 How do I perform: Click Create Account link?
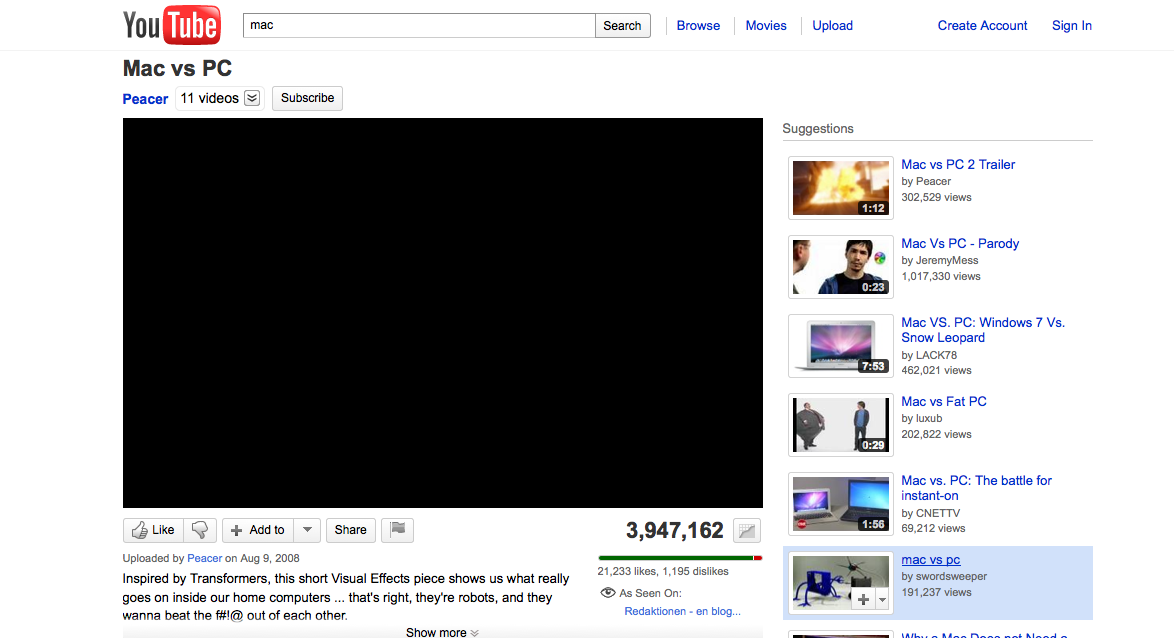coord(982,25)
